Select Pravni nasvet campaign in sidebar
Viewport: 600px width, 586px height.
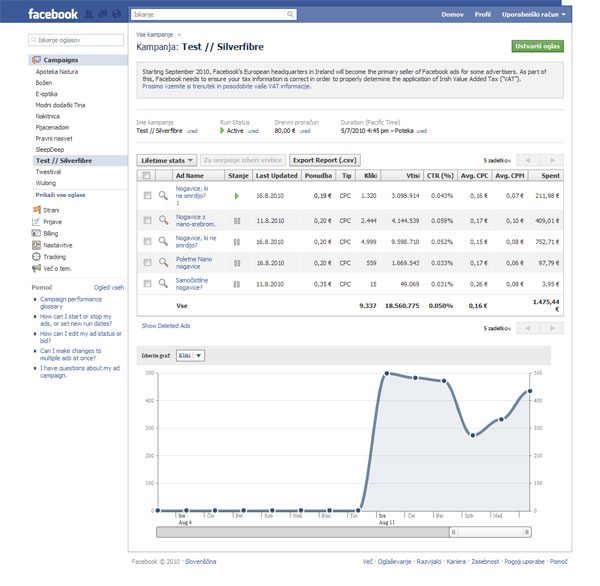54,138
